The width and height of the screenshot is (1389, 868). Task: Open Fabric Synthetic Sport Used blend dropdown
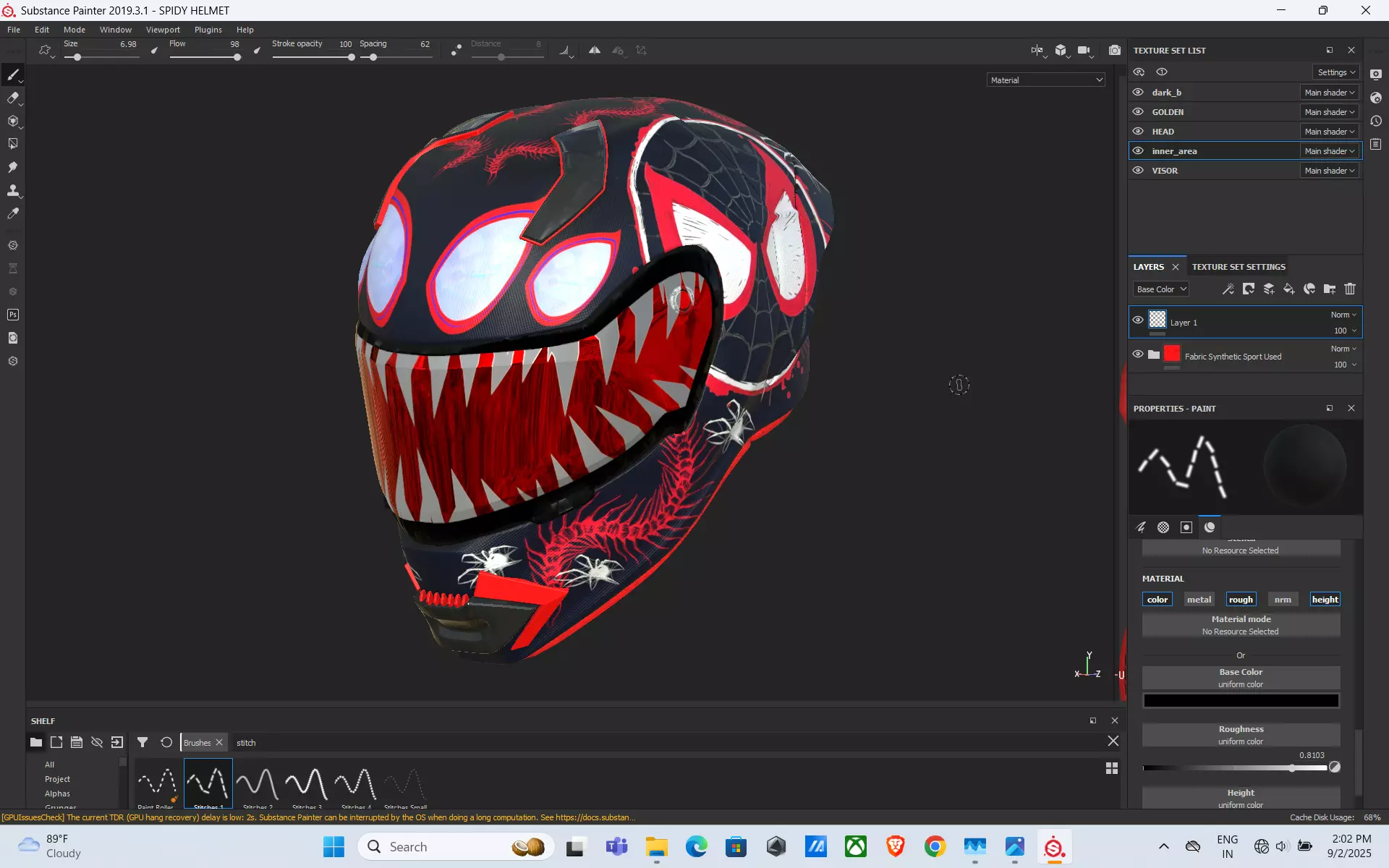(x=1343, y=349)
